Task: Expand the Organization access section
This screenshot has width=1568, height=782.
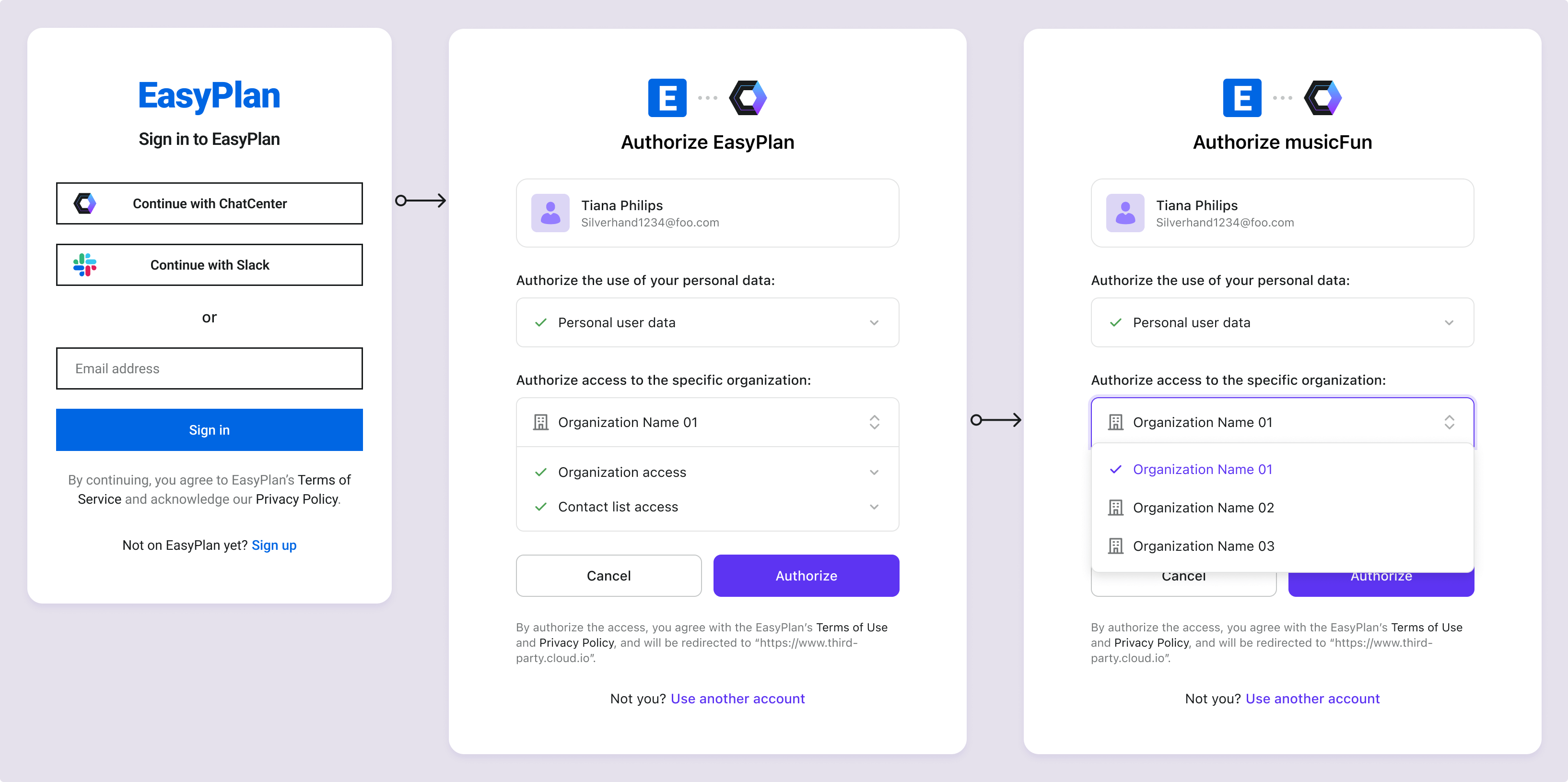Action: tap(875, 471)
